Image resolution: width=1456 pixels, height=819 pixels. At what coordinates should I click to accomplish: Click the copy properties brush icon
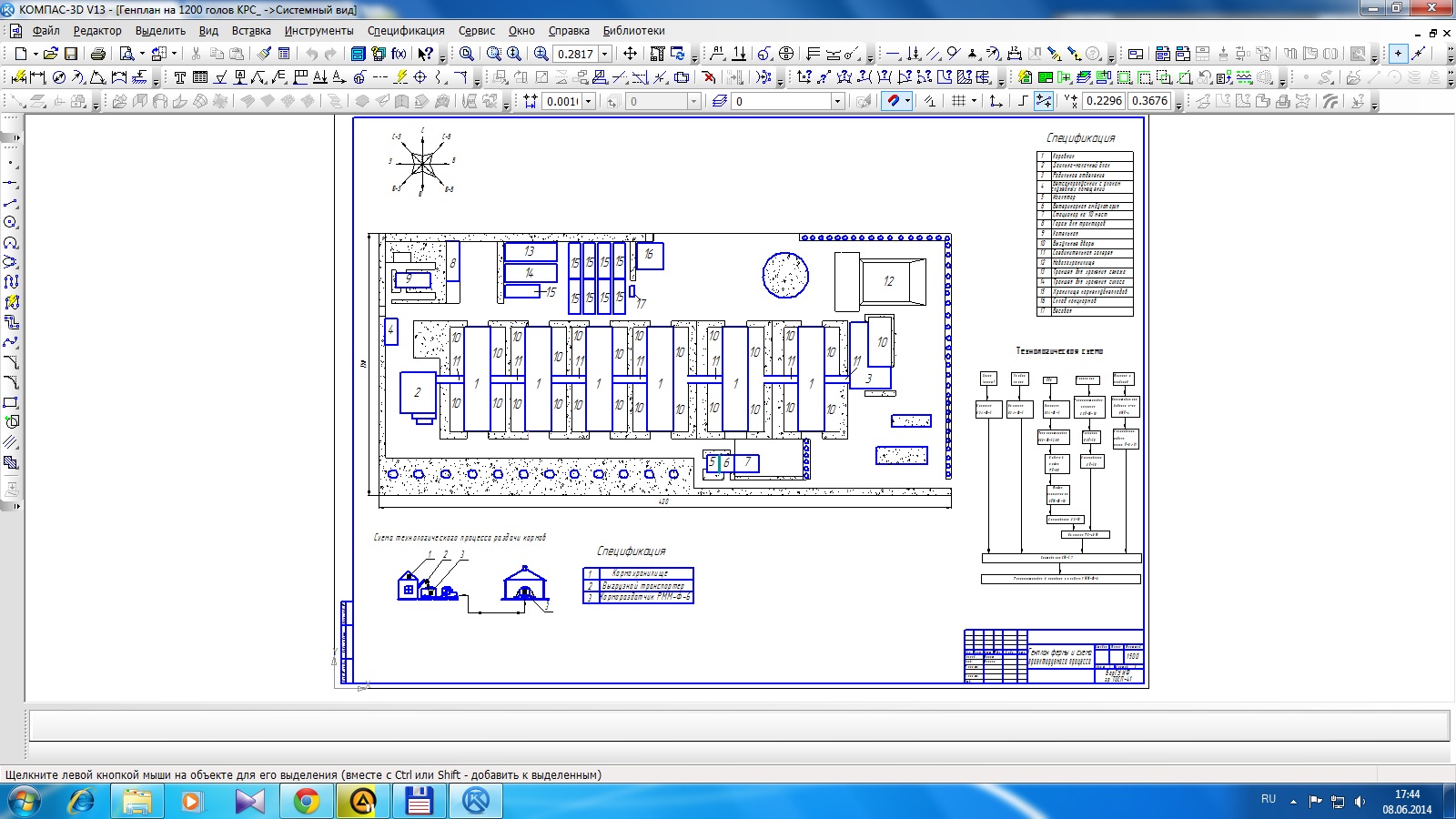(x=264, y=54)
